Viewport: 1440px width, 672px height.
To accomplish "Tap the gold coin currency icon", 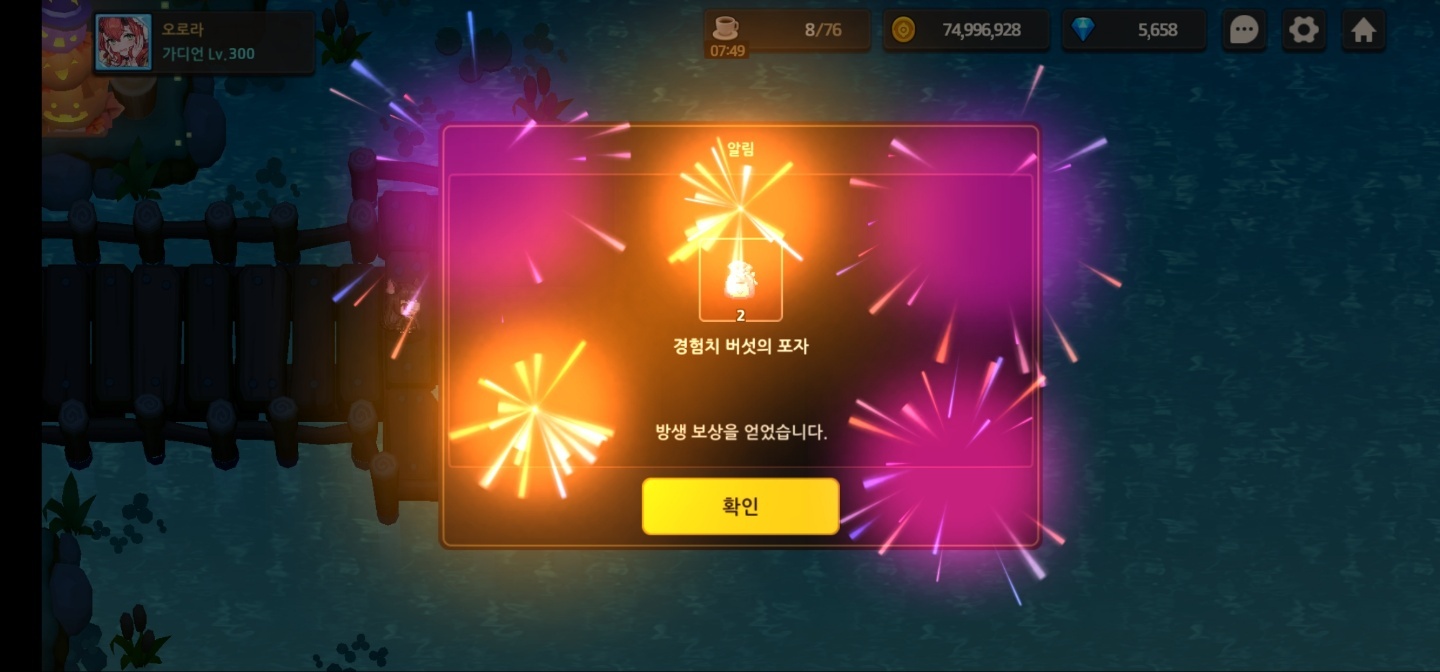I will coord(902,30).
